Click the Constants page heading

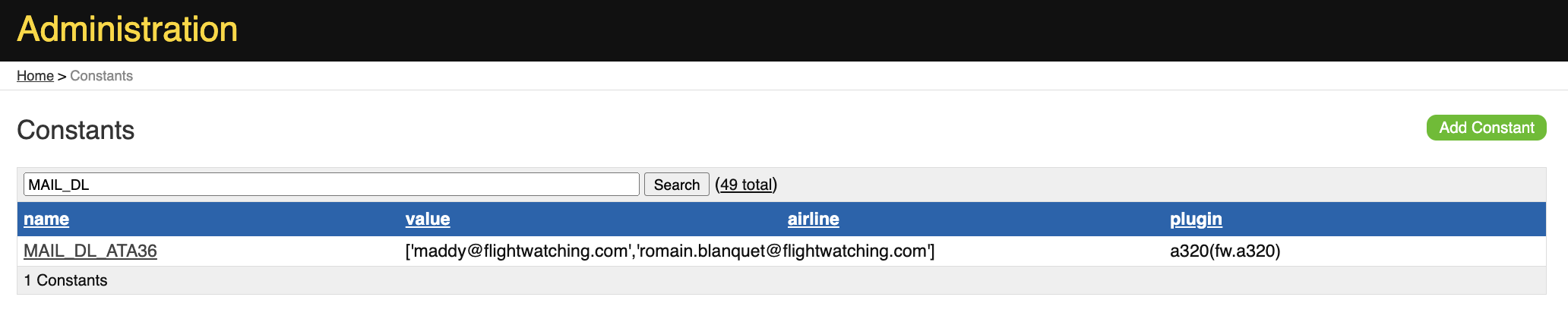(75, 130)
